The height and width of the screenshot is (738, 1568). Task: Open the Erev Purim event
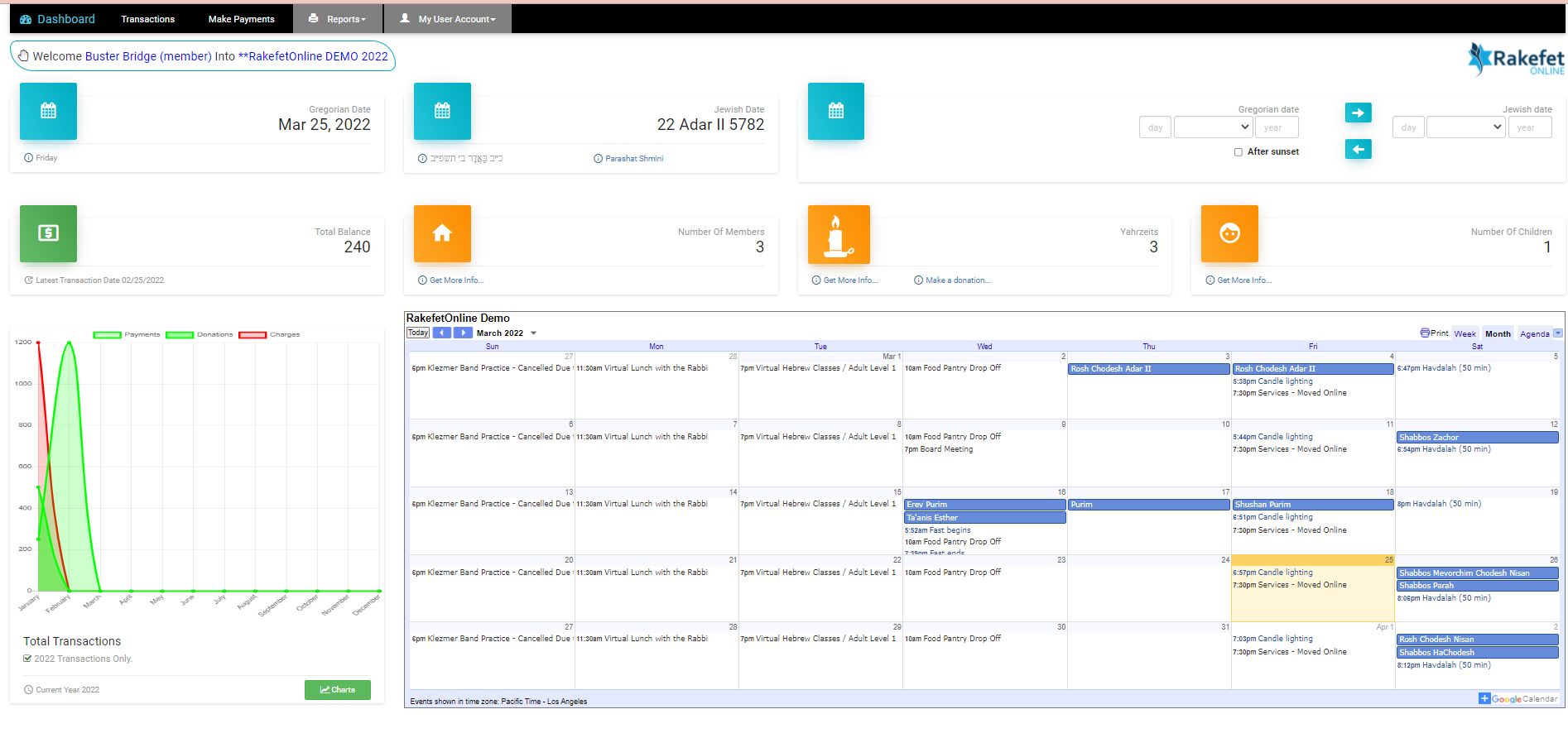(x=984, y=505)
